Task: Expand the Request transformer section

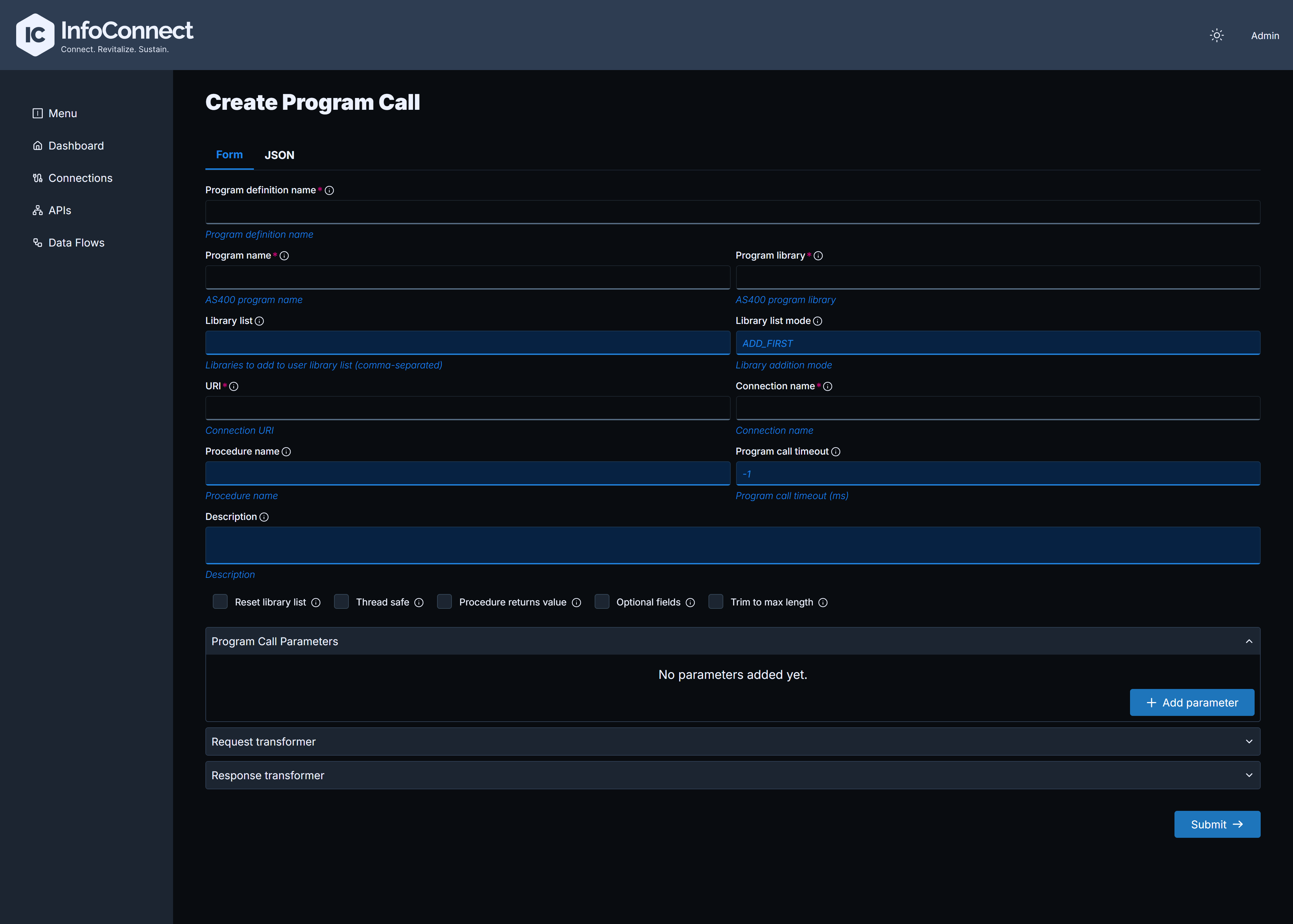Action: (x=733, y=741)
